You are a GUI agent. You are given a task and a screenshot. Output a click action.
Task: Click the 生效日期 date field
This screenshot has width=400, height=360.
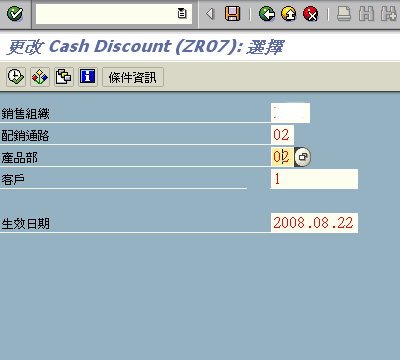tap(314, 223)
